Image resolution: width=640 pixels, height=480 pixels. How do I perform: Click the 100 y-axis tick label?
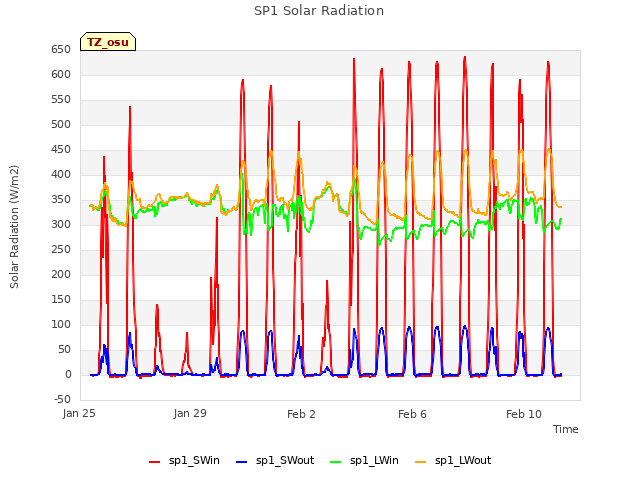click(61, 324)
